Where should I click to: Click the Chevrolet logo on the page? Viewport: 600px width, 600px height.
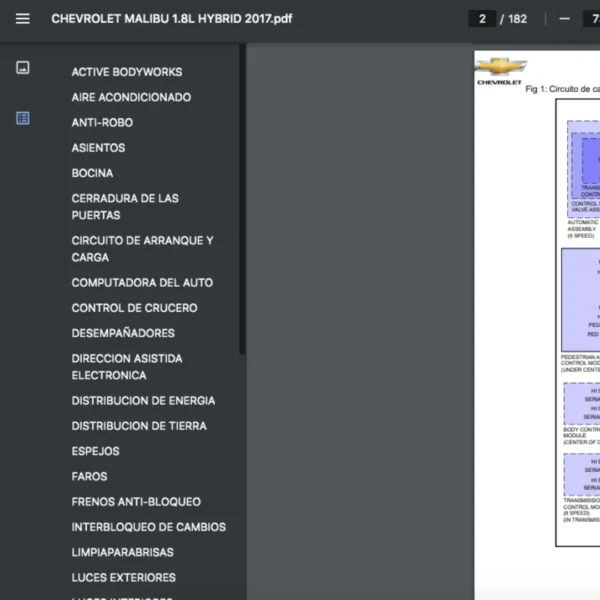500,68
